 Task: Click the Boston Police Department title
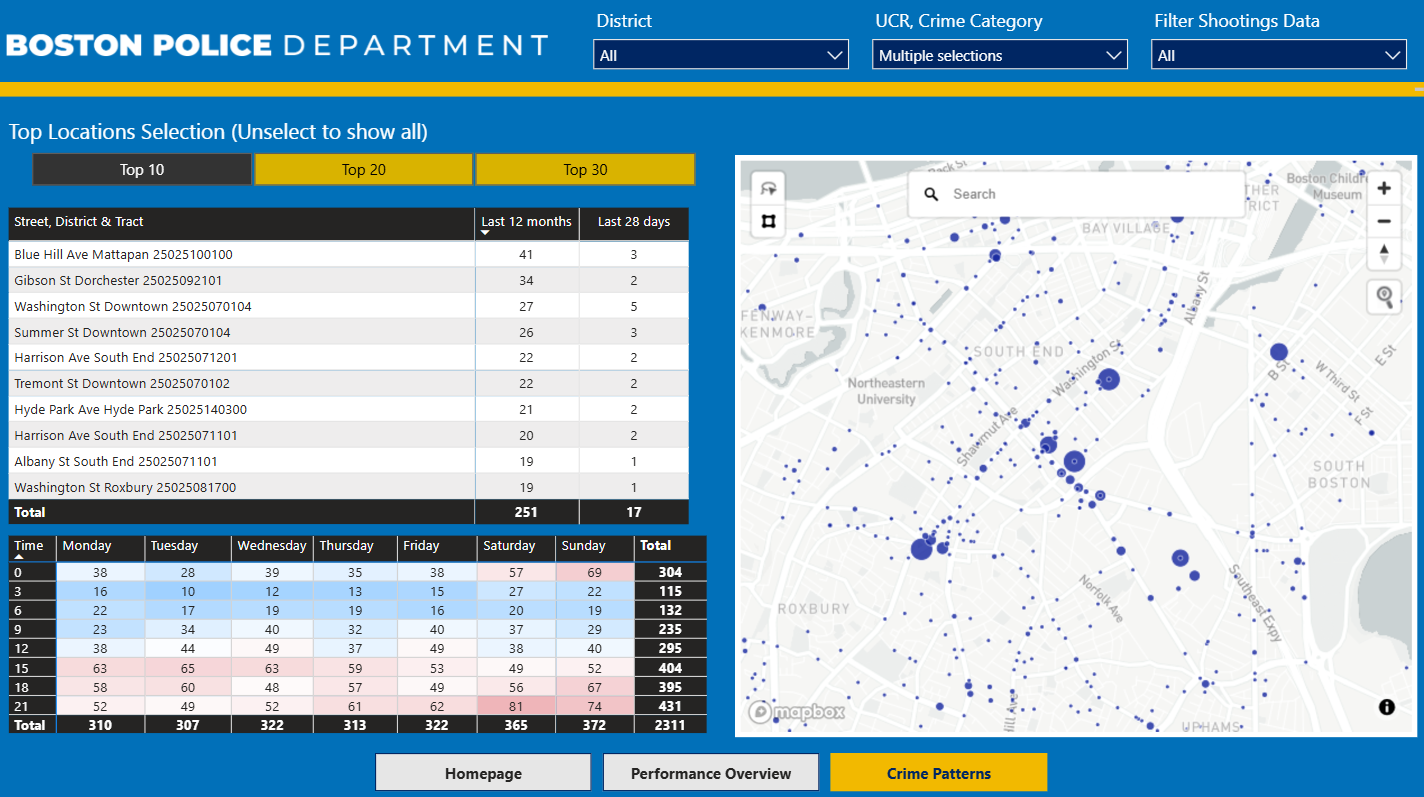277,45
